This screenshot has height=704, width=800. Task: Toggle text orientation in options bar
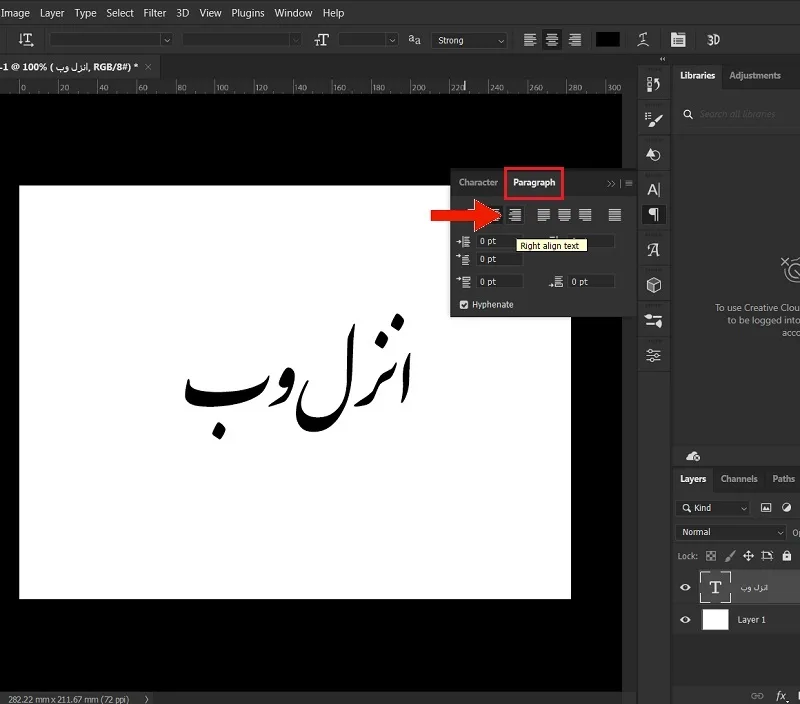[26, 40]
